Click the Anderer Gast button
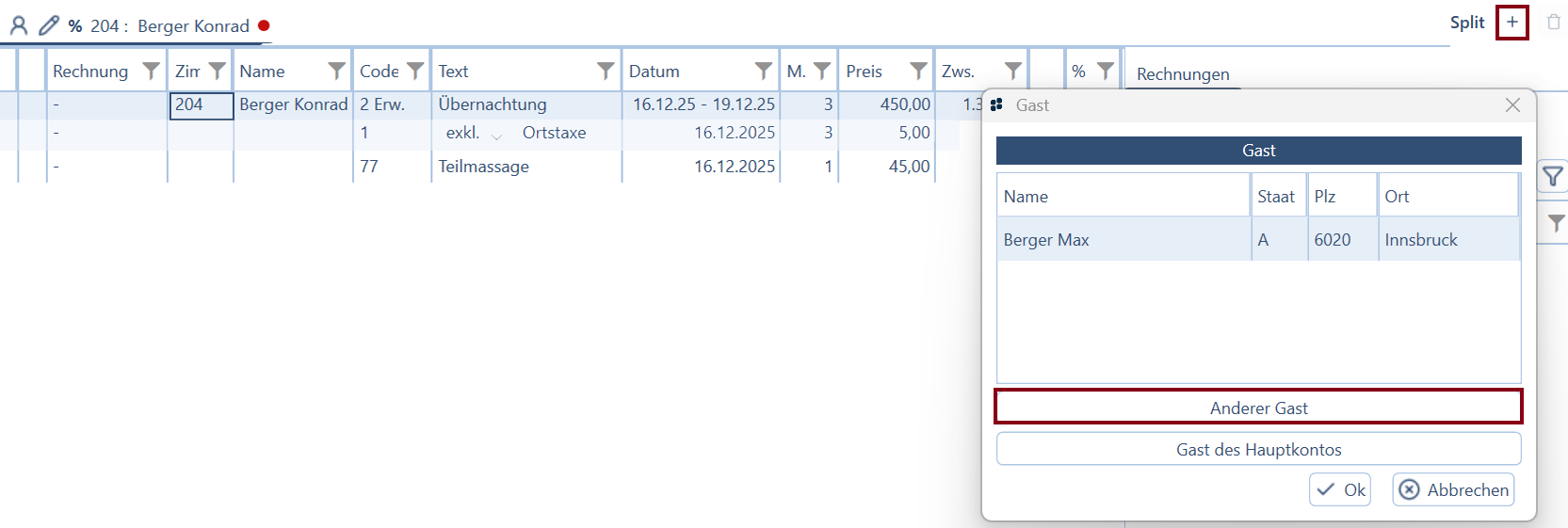This screenshot has height=528, width=1568. 1258,408
